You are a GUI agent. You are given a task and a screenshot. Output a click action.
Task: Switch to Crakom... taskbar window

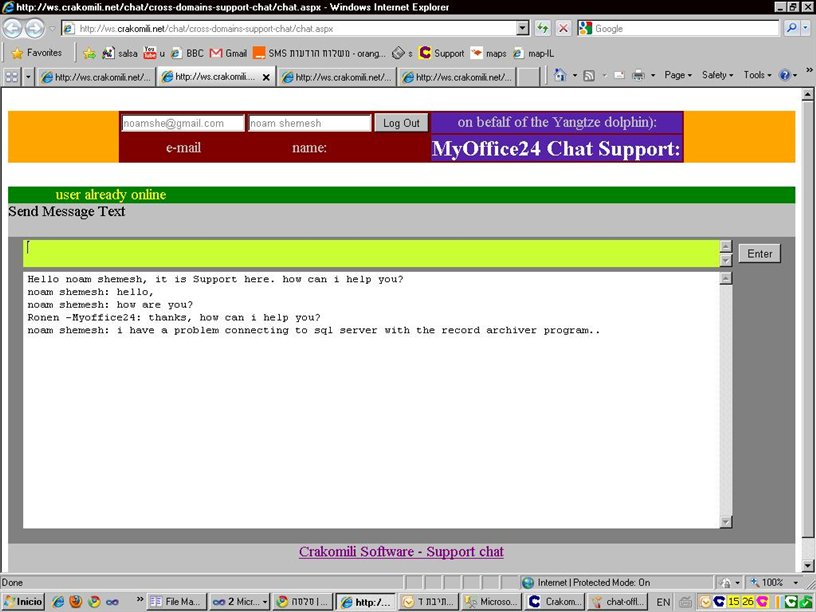pos(555,602)
